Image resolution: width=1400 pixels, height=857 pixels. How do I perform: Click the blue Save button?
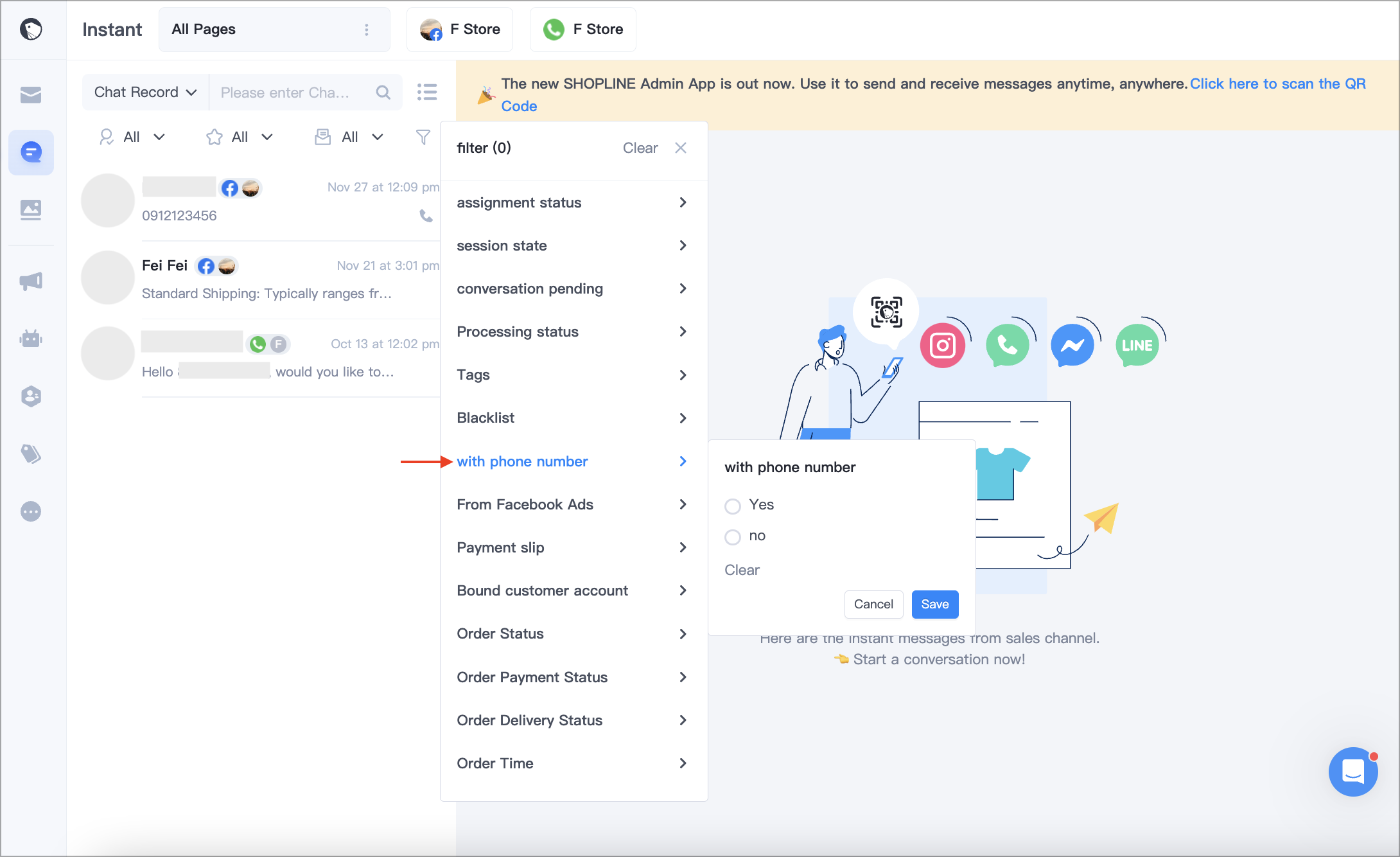[935, 605]
